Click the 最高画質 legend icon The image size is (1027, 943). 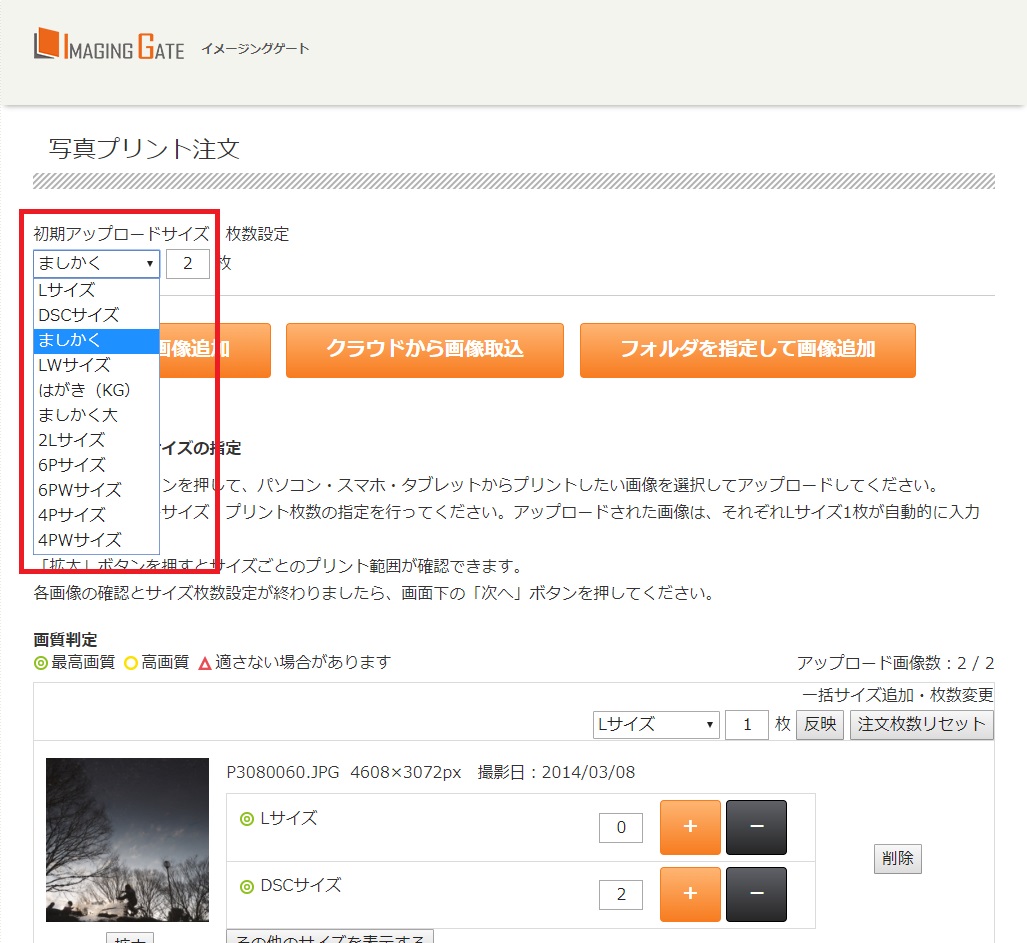coord(41,663)
